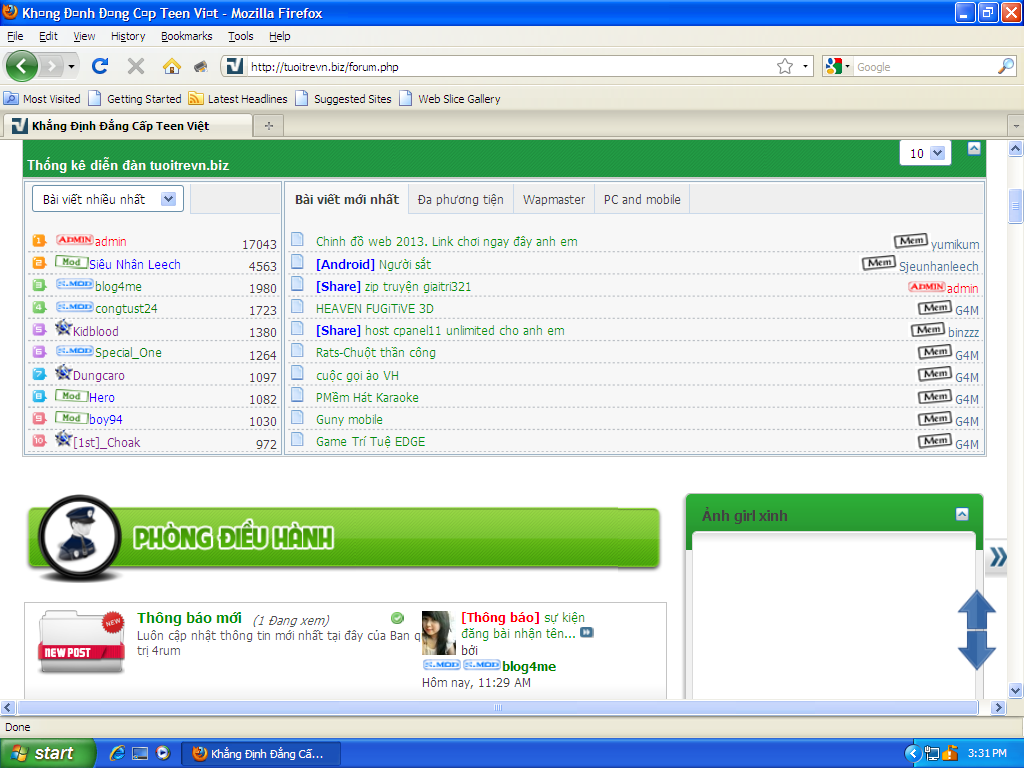Open a new tab with the plus button
Viewport: 1024px width, 768px height.
[x=268, y=126]
